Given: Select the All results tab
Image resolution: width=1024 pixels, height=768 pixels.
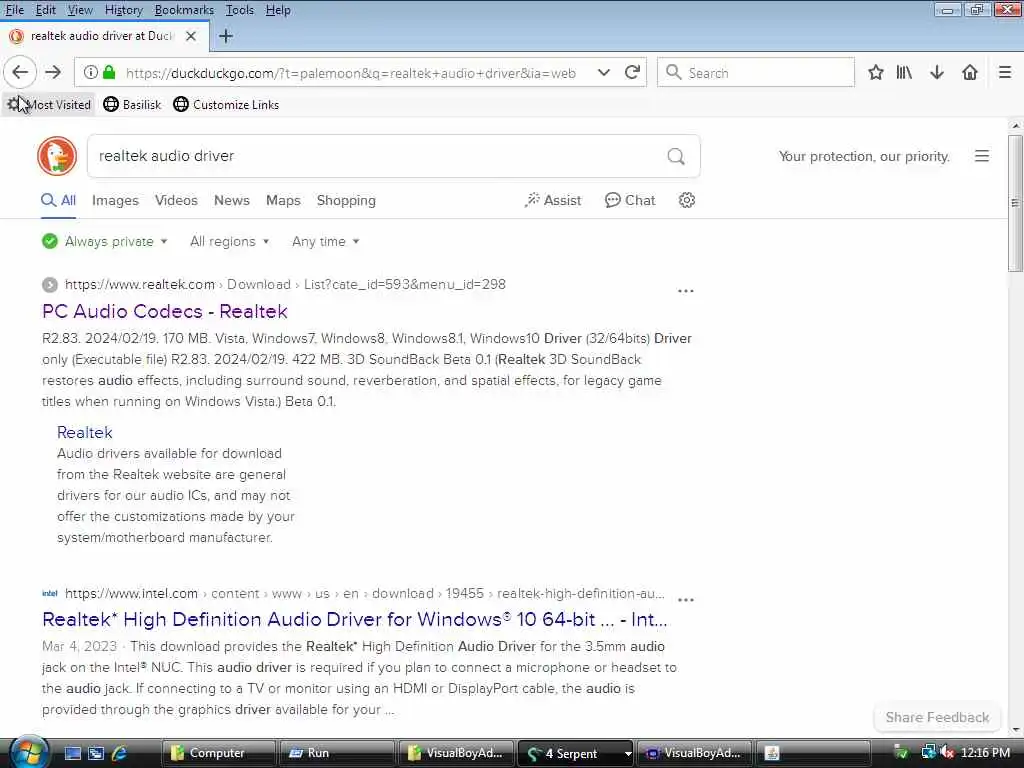Looking at the screenshot, I should tap(58, 200).
